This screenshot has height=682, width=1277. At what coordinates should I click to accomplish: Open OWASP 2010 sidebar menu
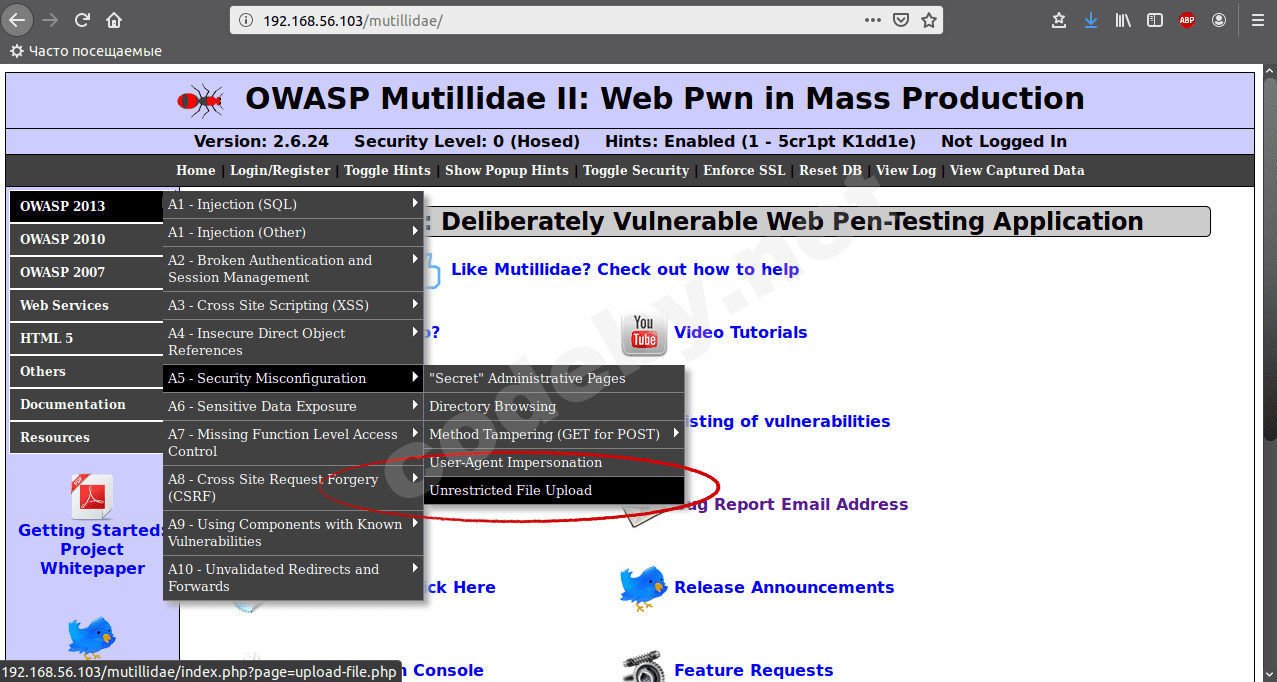click(x=86, y=239)
